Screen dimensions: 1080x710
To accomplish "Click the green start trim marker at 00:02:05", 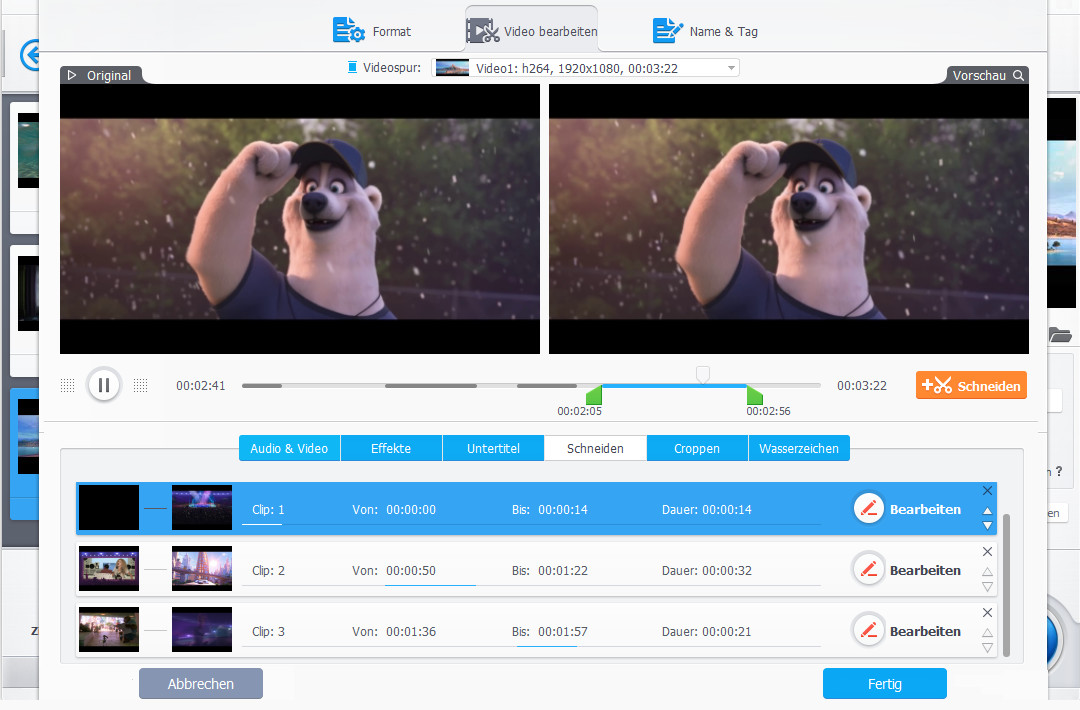I will tap(594, 396).
